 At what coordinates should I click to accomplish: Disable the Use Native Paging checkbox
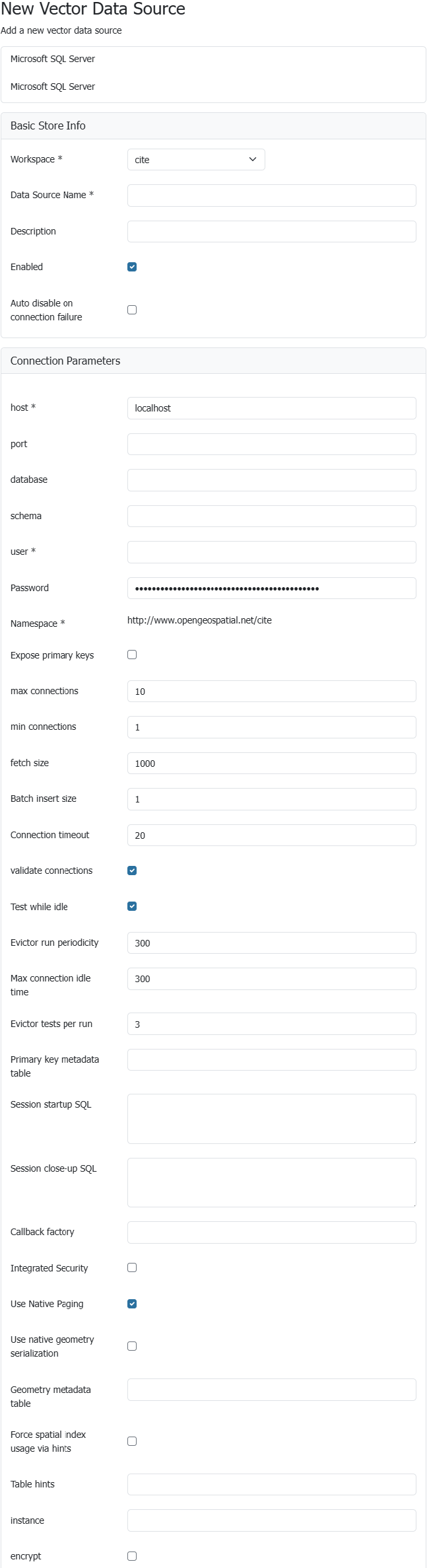pyautogui.click(x=132, y=1304)
